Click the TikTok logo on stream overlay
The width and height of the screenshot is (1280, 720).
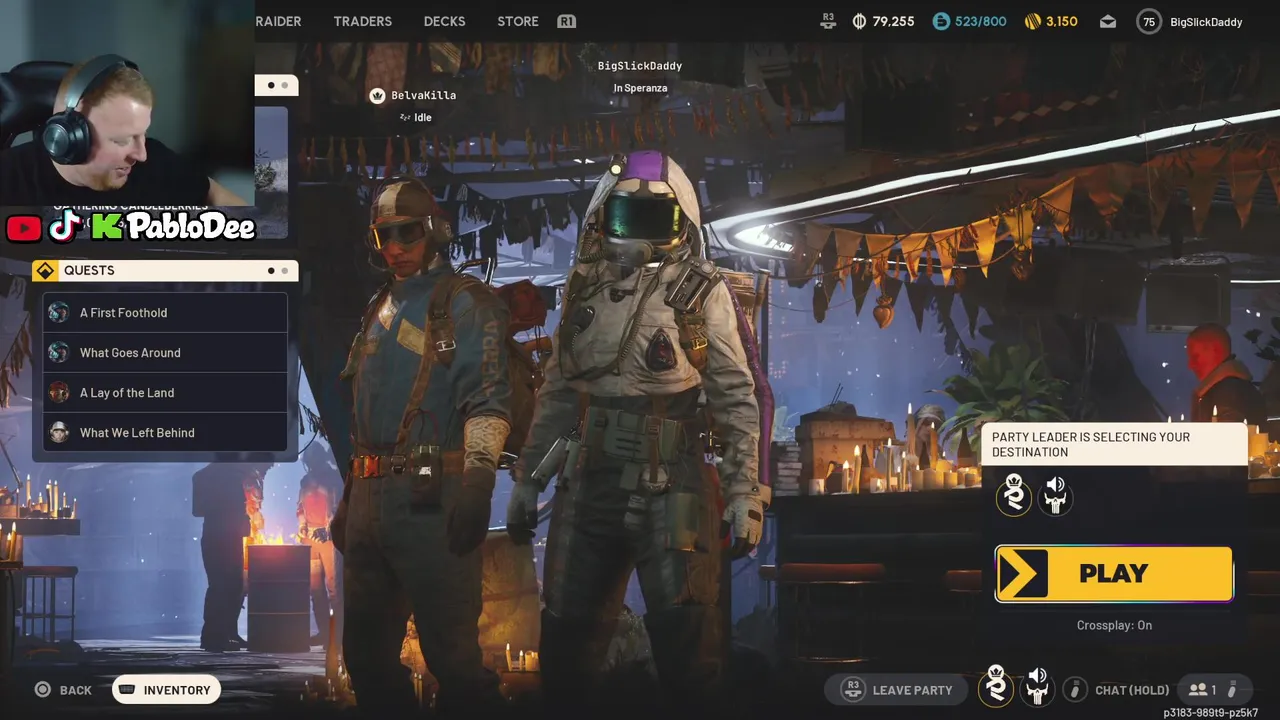pyautogui.click(x=65, y=227)
